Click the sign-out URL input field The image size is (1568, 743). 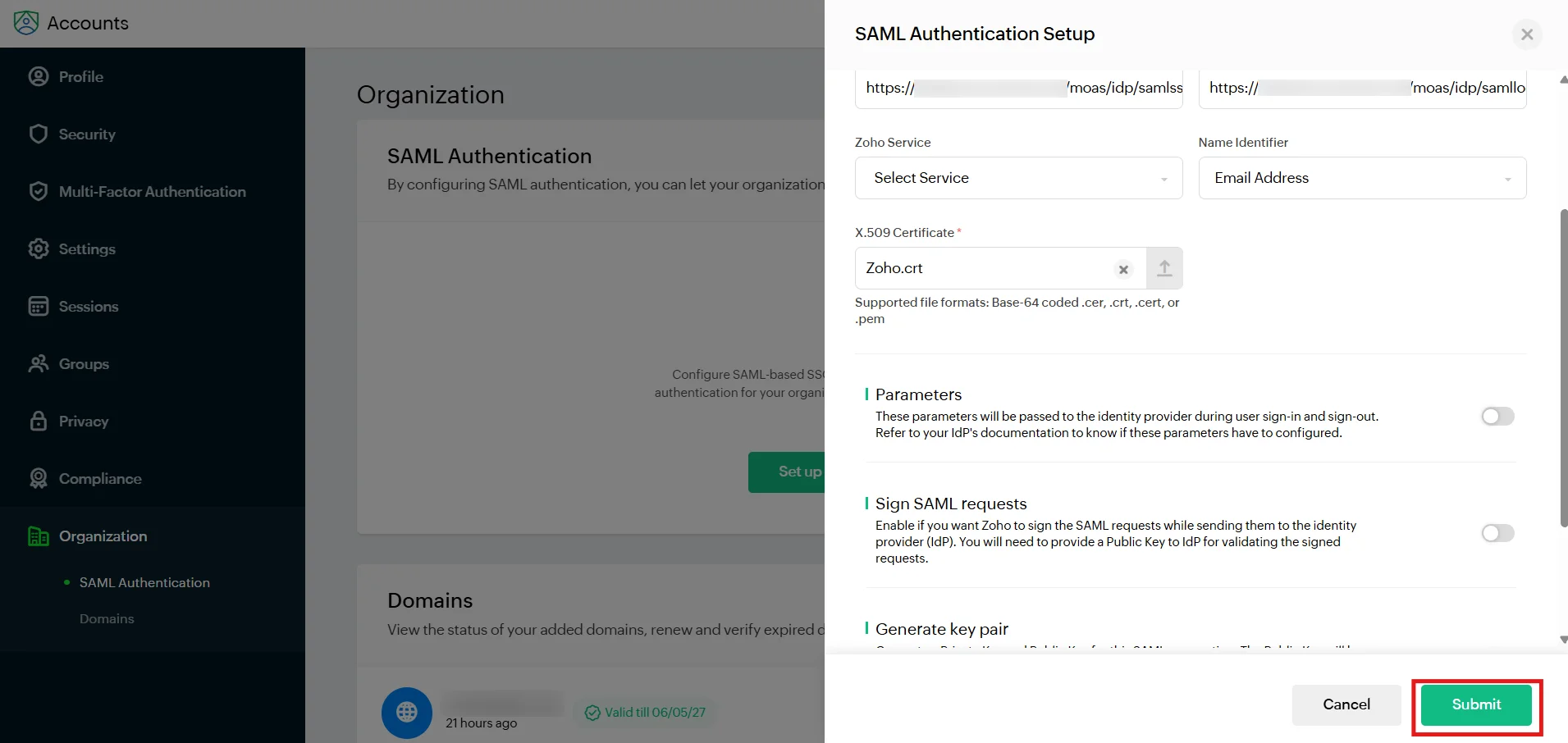tap(1362, 89)
